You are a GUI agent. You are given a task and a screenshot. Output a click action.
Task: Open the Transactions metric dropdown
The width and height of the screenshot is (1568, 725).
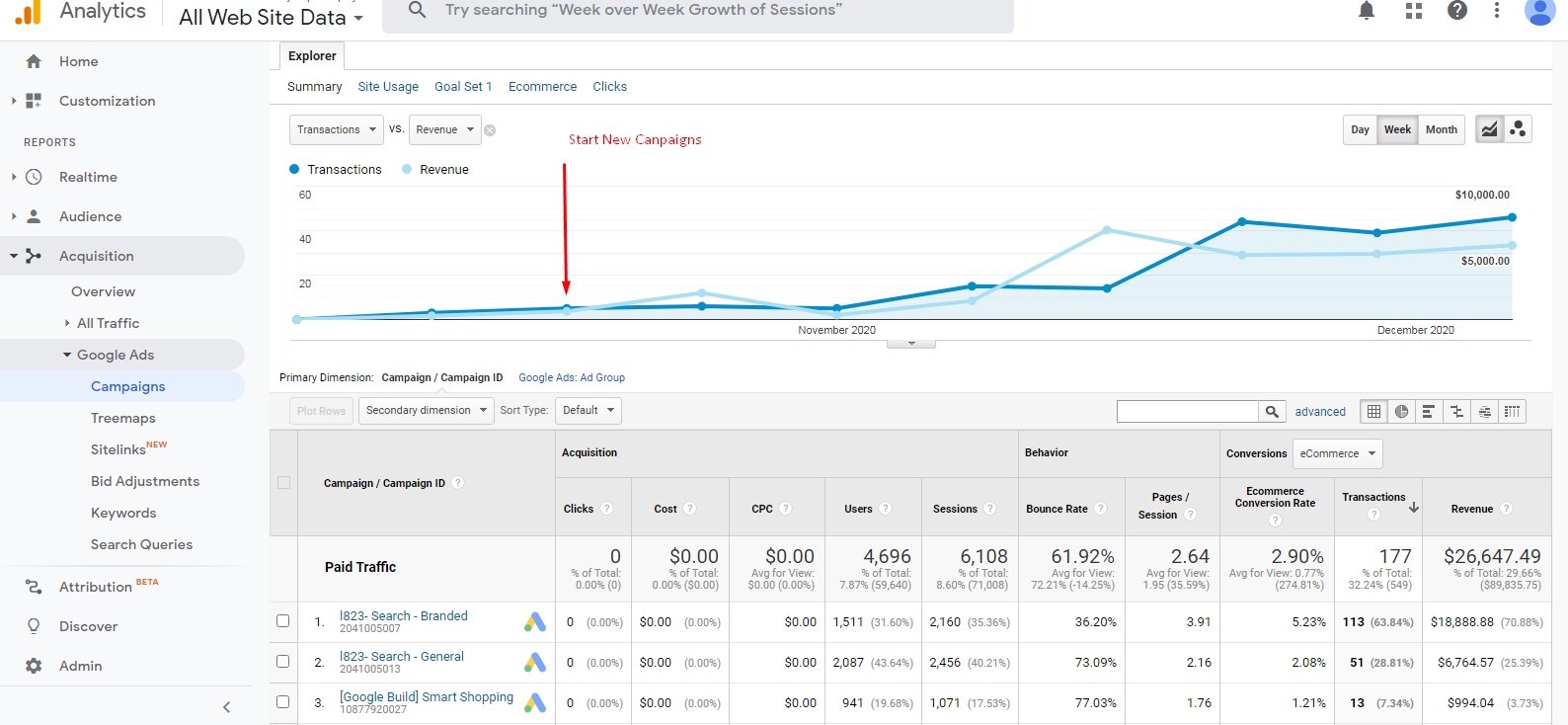[x=336, y=130]
